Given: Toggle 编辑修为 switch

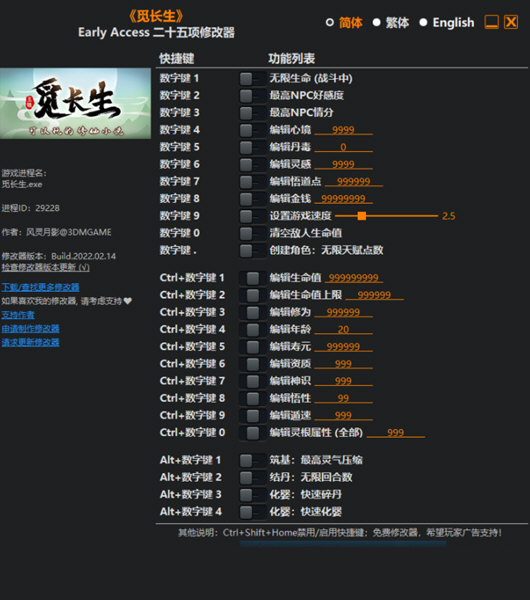Looking at the screenshot, I should 252,313.
